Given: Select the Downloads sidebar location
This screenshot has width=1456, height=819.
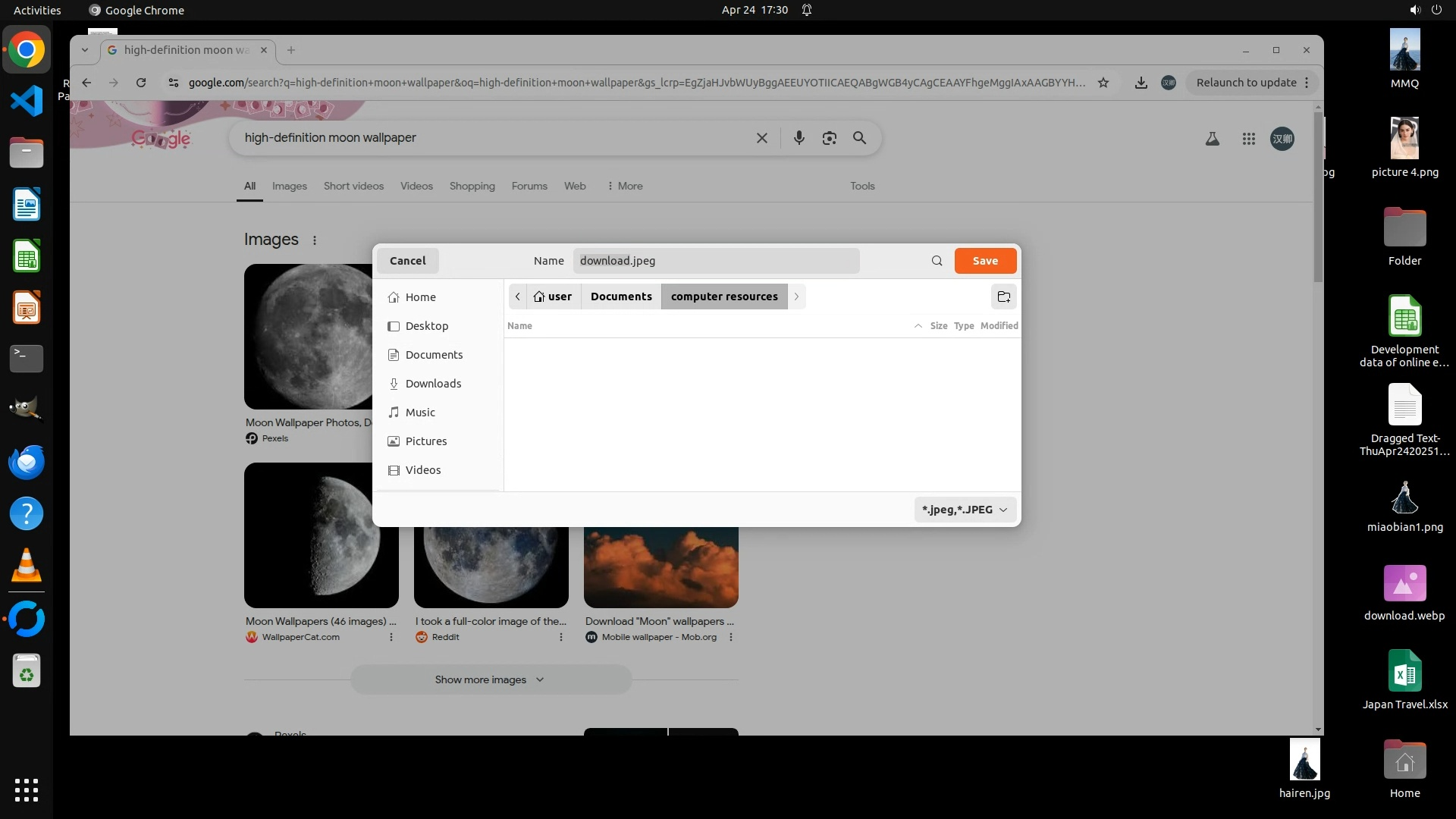Looking at the screenshot, I should tap(433, 384).
